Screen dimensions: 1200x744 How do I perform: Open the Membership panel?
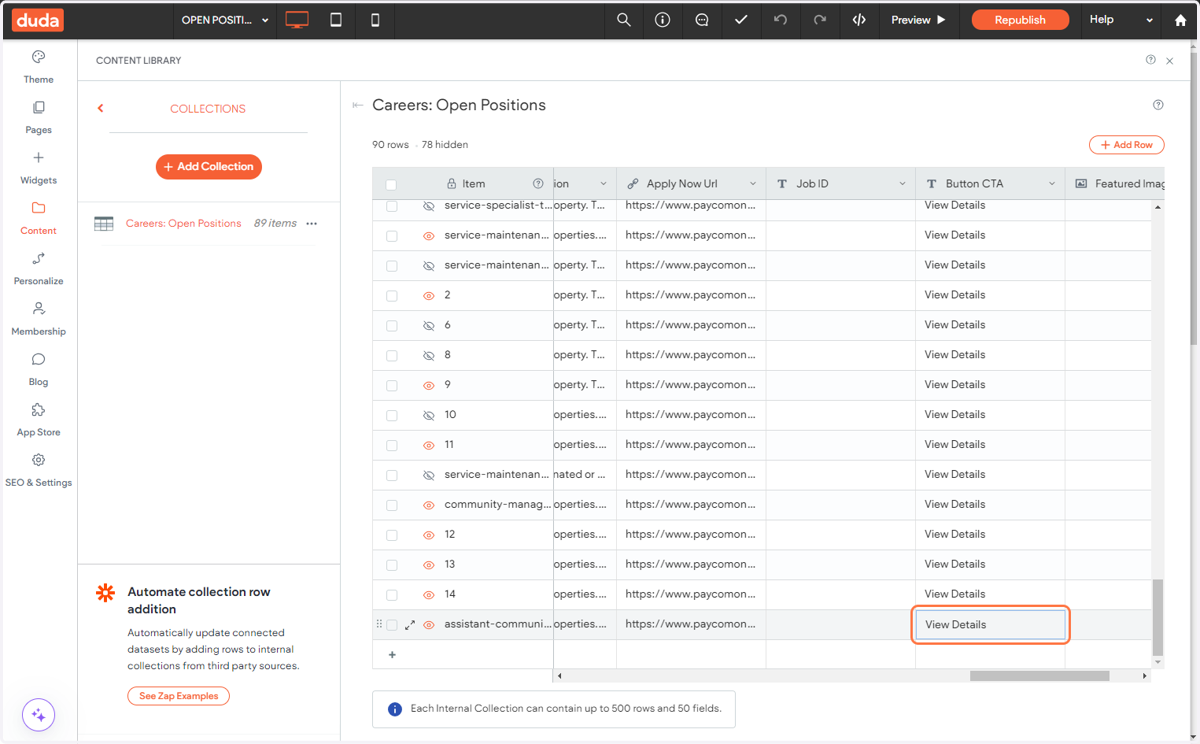[x=38, y=319]
